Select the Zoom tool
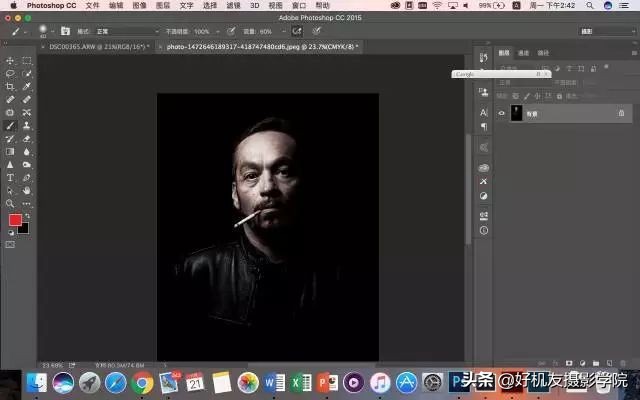 pyautogui.click(x=10, y=203)
